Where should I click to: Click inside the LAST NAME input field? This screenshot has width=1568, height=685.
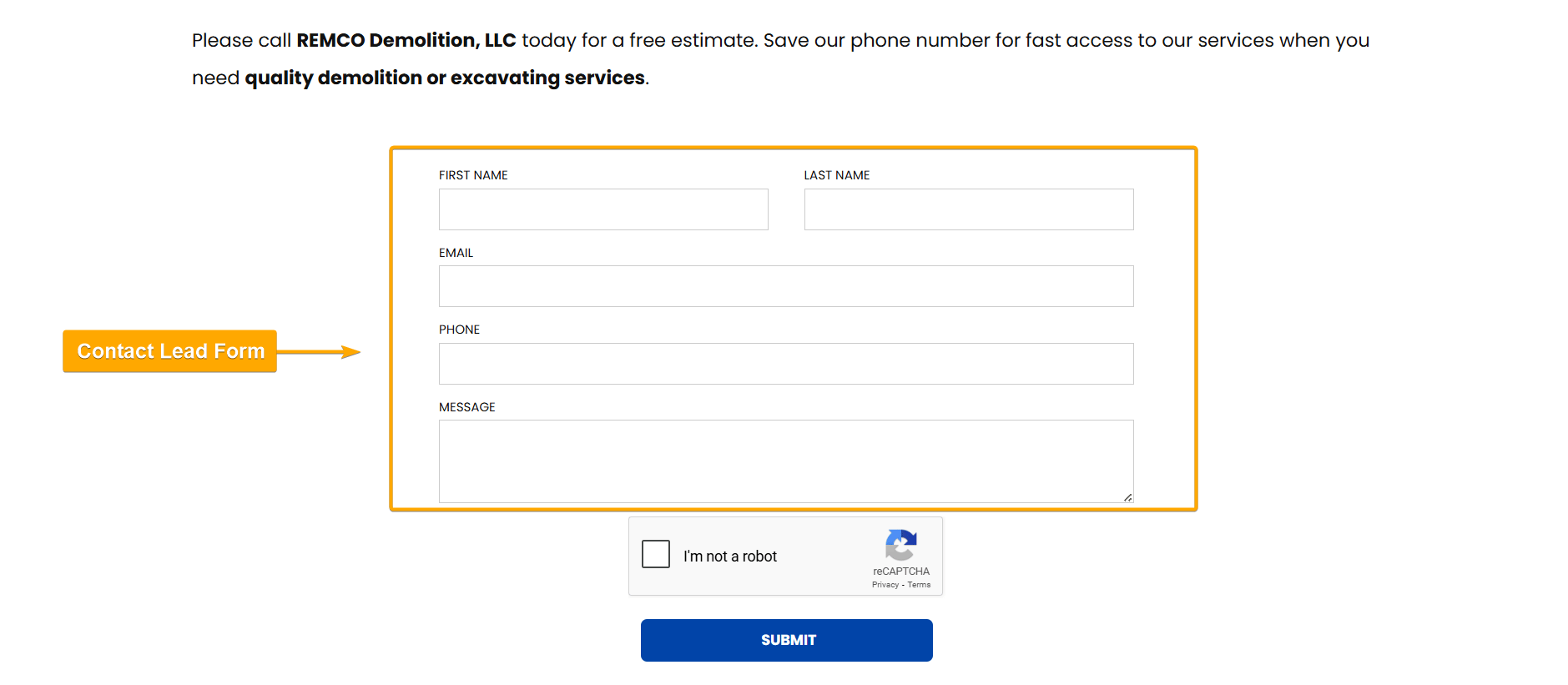pos(968,209)
